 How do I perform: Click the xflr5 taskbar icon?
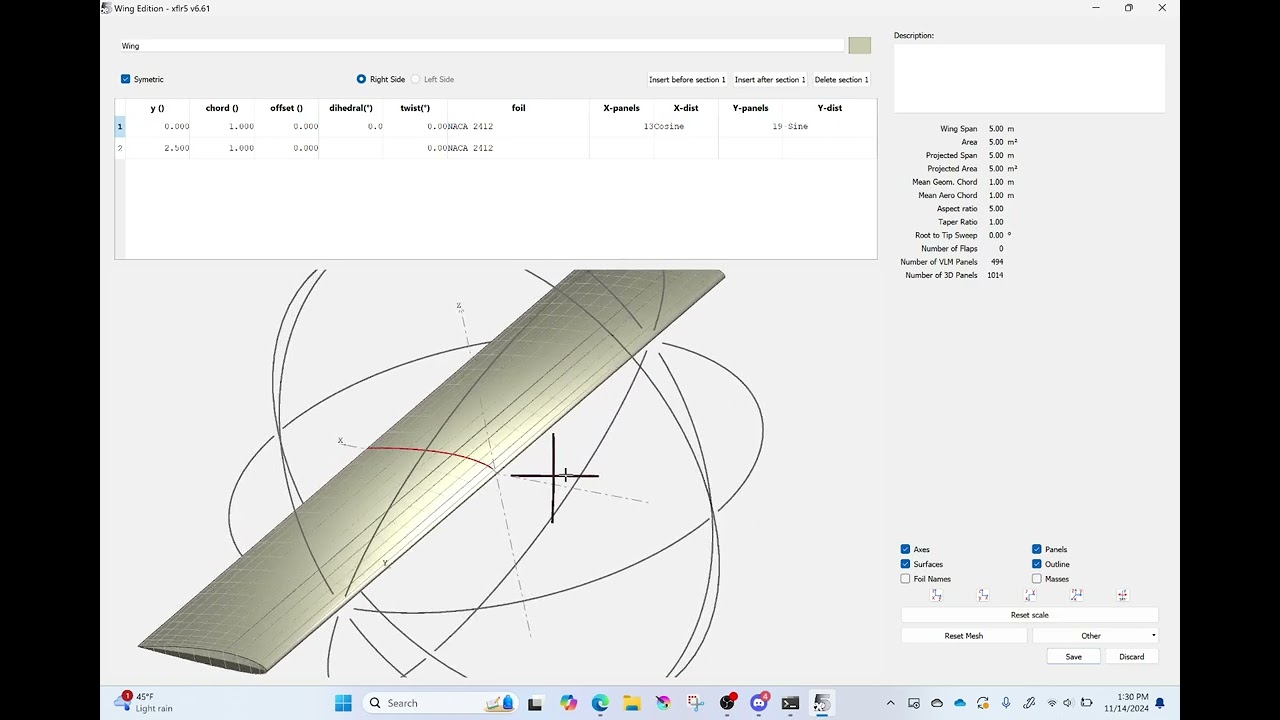pos(822,703)
